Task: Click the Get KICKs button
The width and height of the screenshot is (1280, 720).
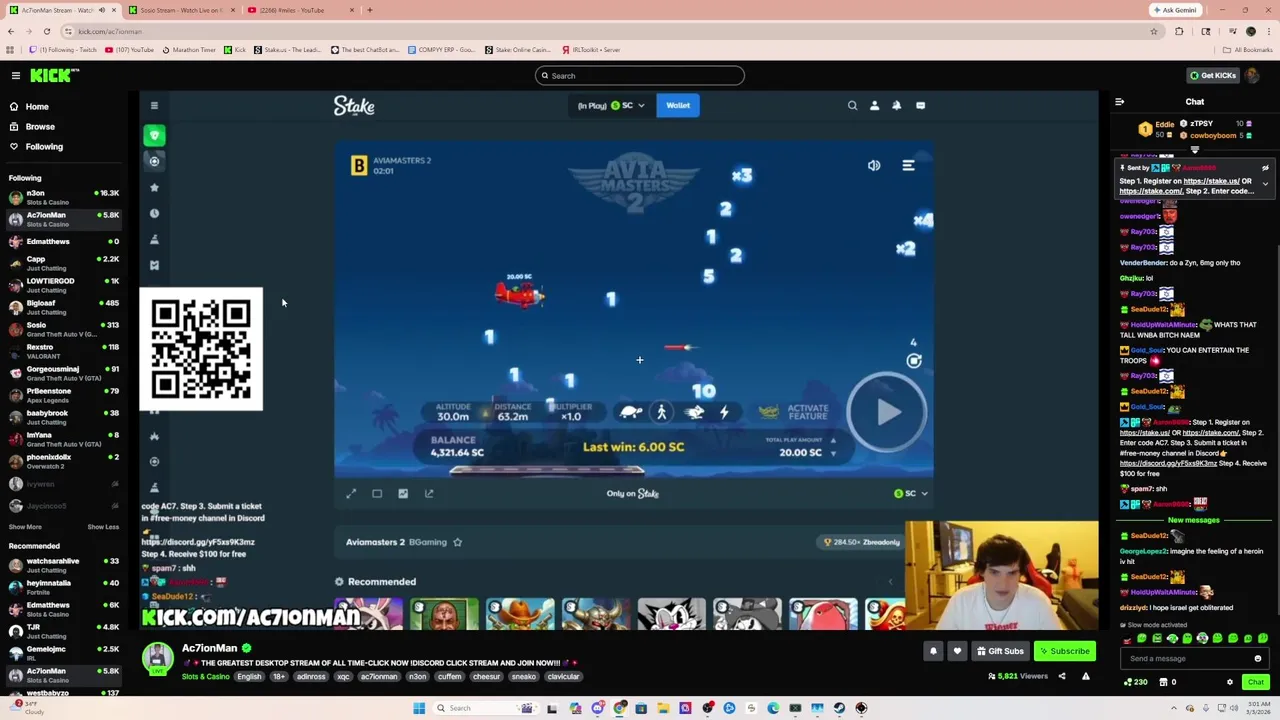Action: [x=1212, y=75]
